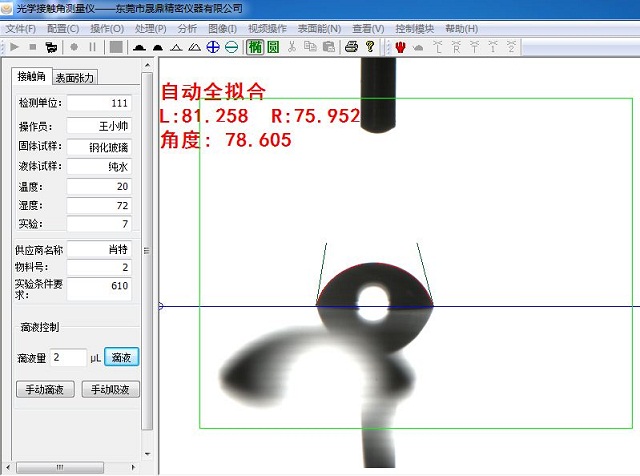Open the 分析 menu
Screen dimensions: 640x476
(x=187, y=29)
